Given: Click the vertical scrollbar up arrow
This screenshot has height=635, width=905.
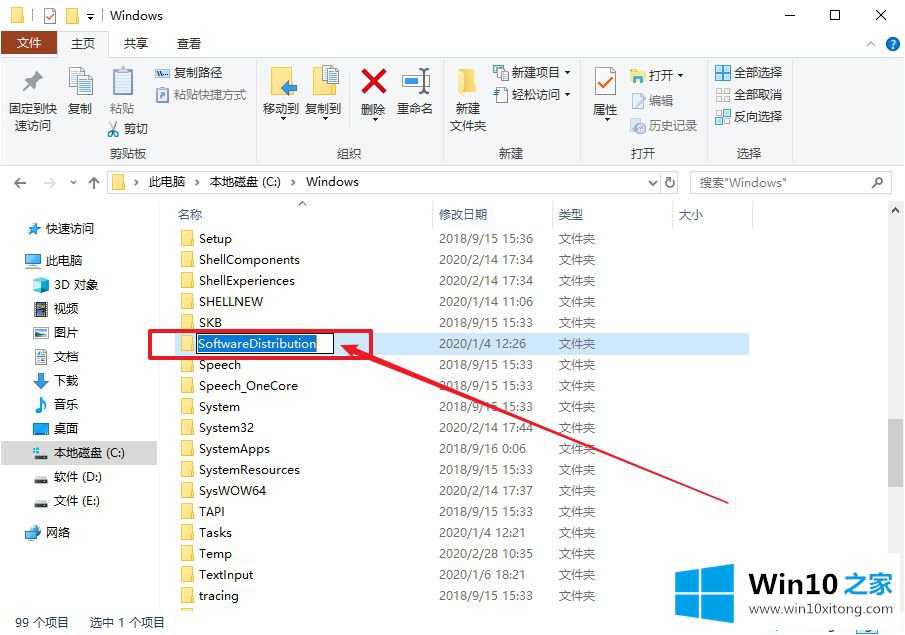Looking at the screenshot, I should point(895,211).
